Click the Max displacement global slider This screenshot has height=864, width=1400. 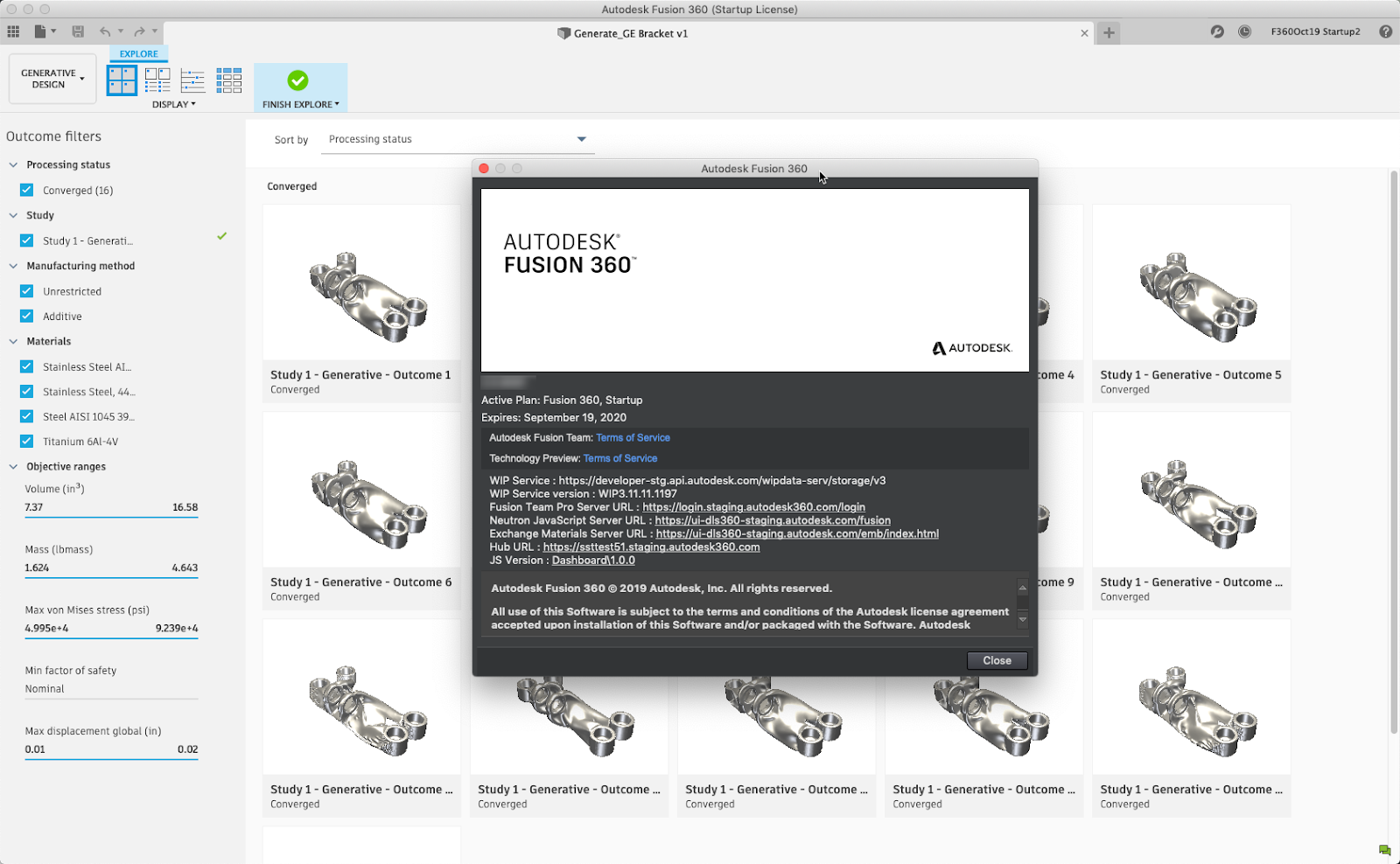[x=111, y=759]
